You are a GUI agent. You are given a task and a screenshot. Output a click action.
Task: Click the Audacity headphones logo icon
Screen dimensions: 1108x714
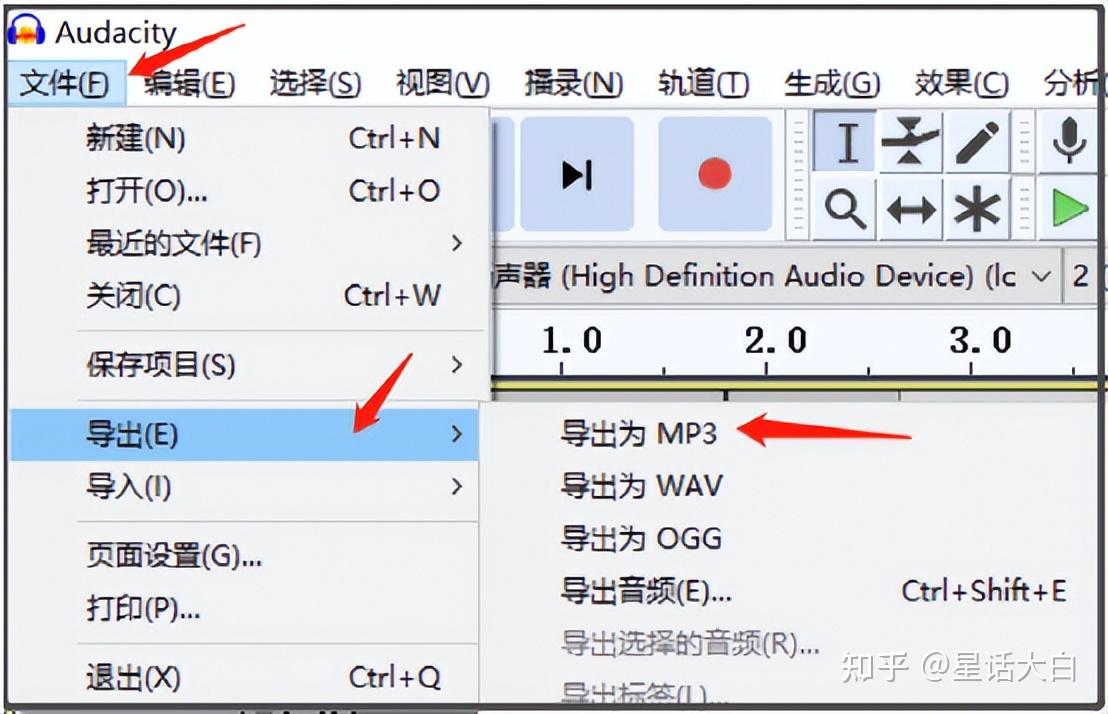[x=26, y=30]
